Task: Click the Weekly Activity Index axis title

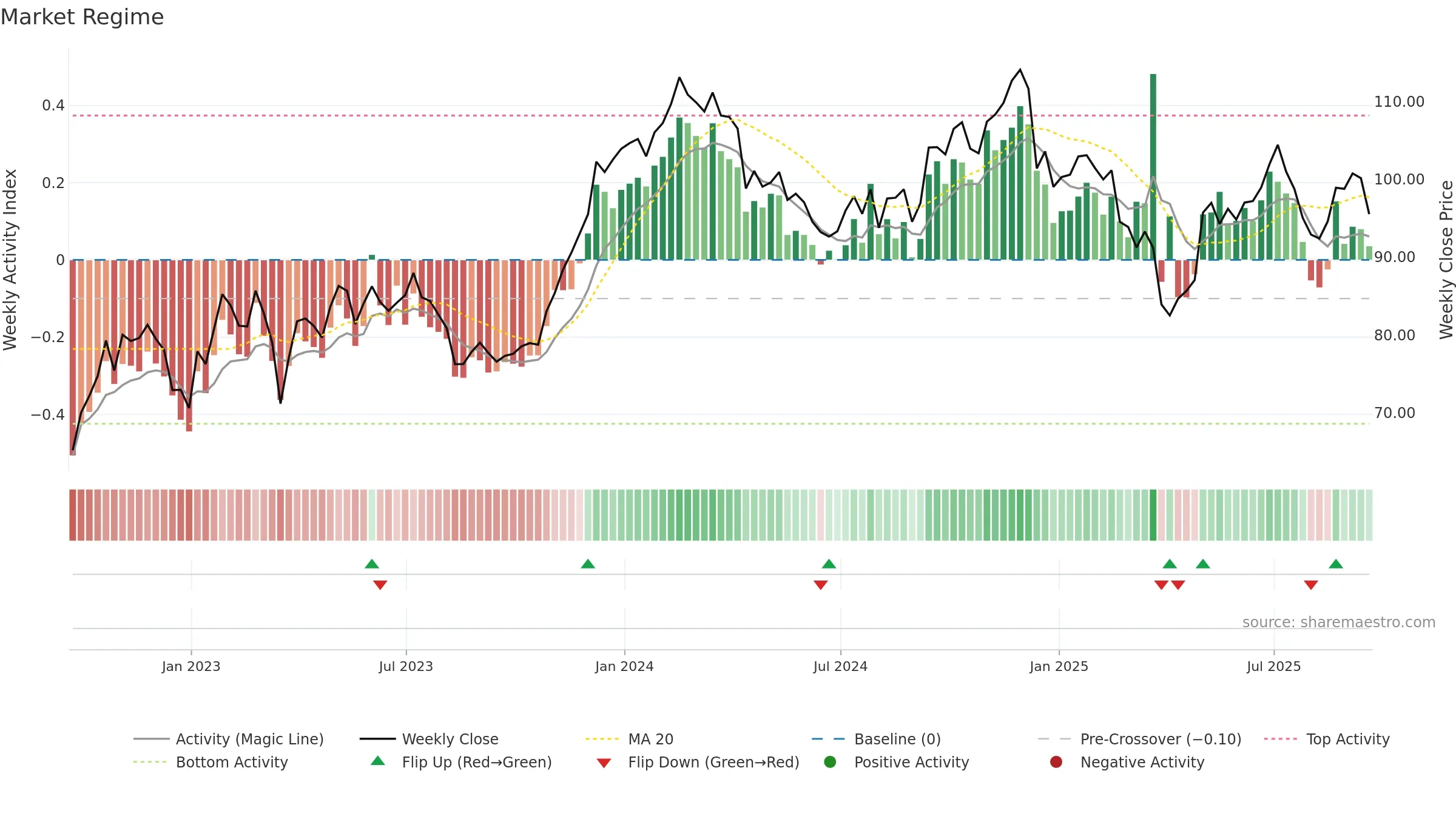Action: pyautogui.click(x=10, y=260)
